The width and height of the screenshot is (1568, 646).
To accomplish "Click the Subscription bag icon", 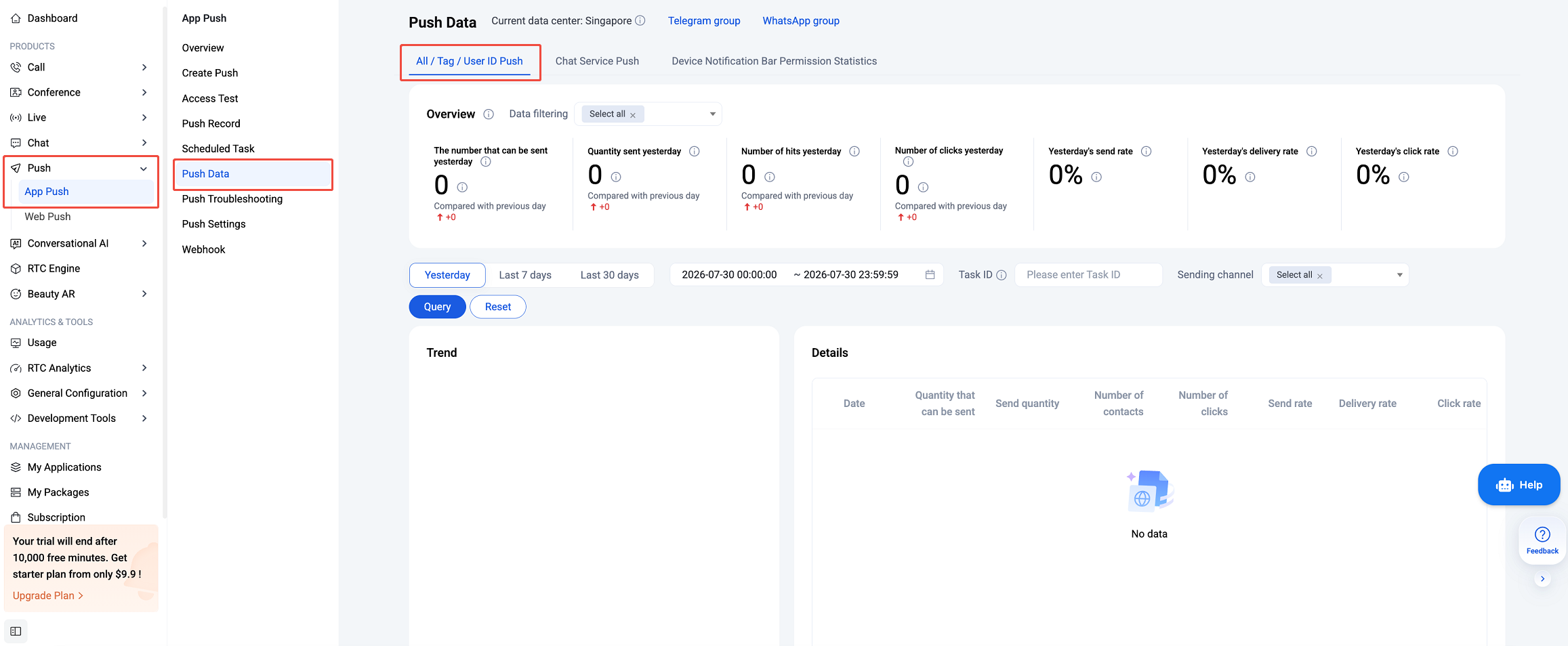I will tap(16, 517).
